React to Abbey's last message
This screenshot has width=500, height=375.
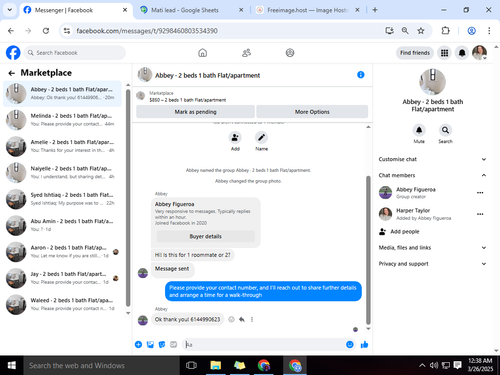point(231,319)
